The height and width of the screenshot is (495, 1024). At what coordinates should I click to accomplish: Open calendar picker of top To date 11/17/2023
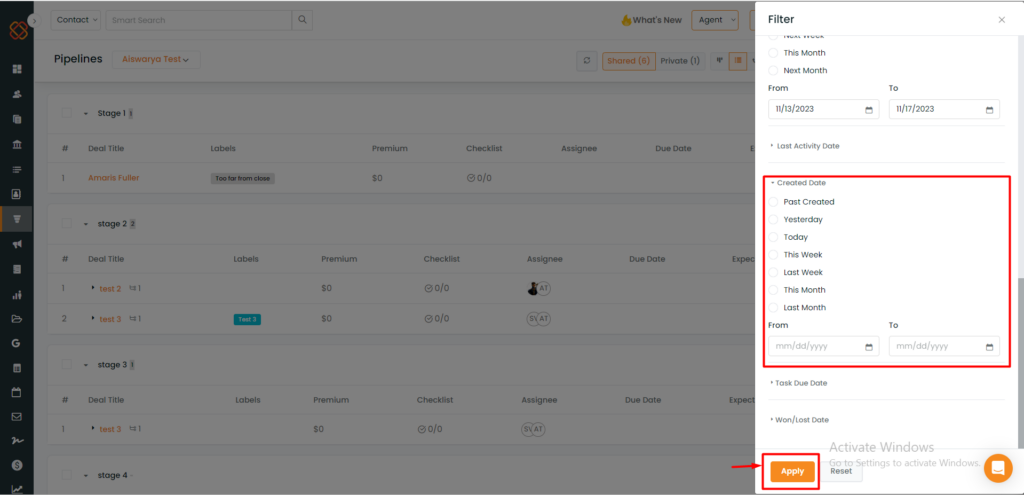(989, 110)
